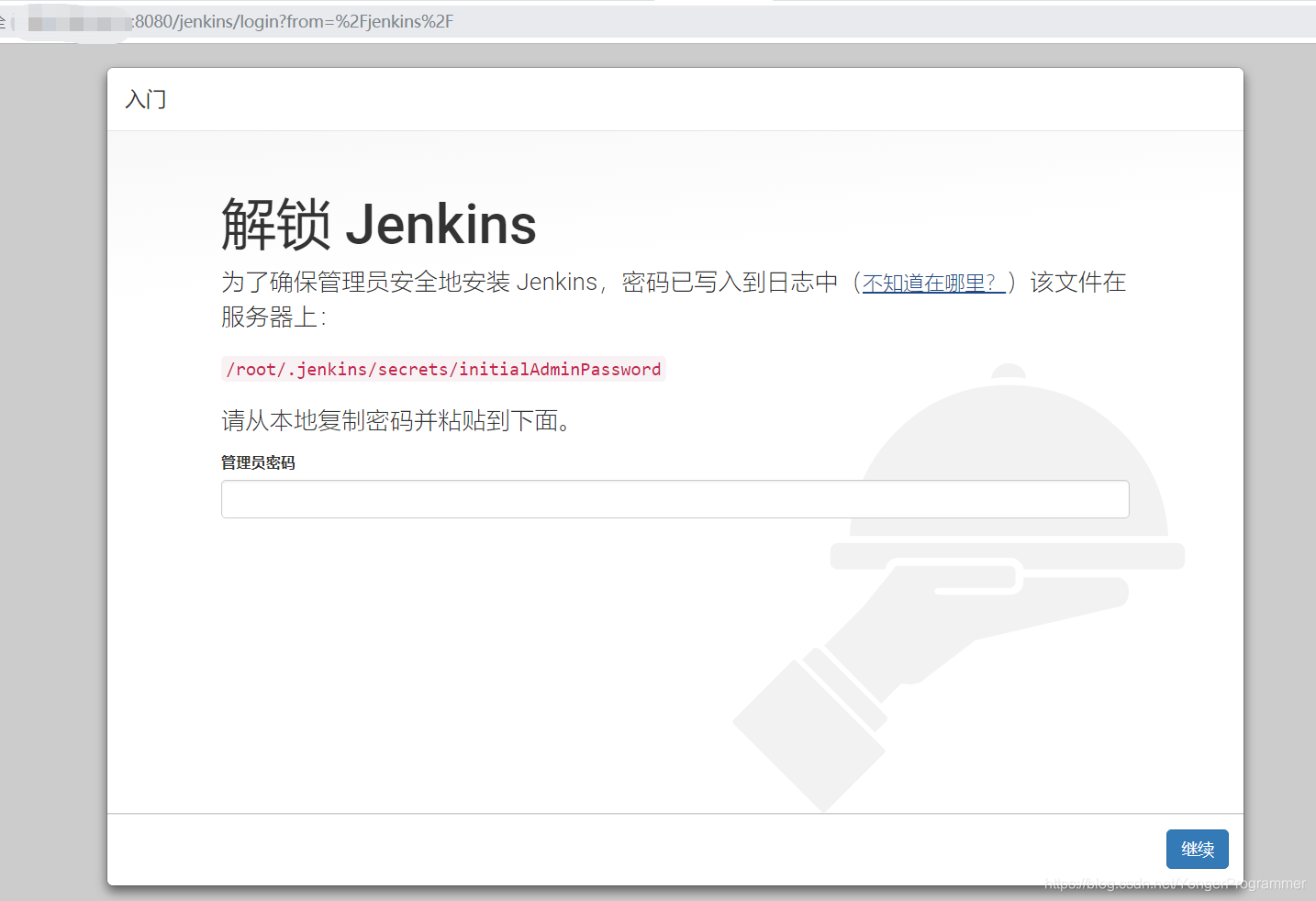Click the 解锁 Jenkins heading
The image size is (1316, 901).
pyautogui.click(x=379, y=225)
